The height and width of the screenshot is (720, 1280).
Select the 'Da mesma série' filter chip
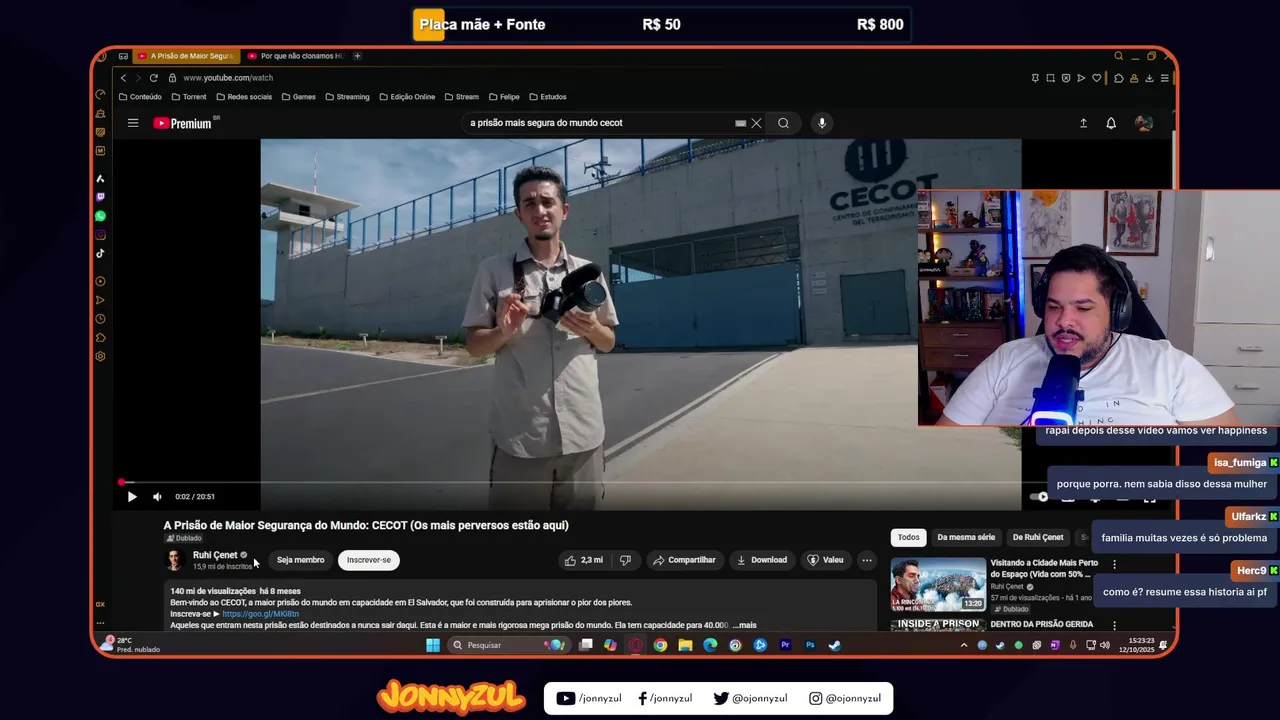[x=966, y=537]
